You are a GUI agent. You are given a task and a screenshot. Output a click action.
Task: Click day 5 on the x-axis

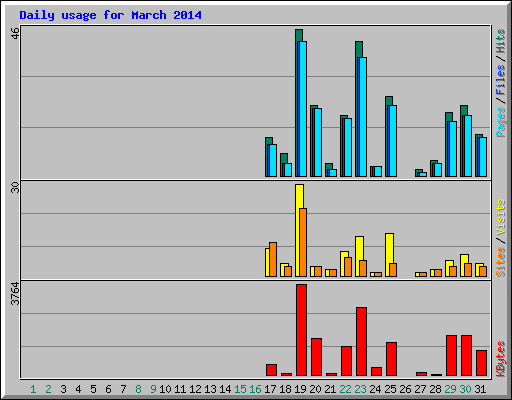coord(93,389)
